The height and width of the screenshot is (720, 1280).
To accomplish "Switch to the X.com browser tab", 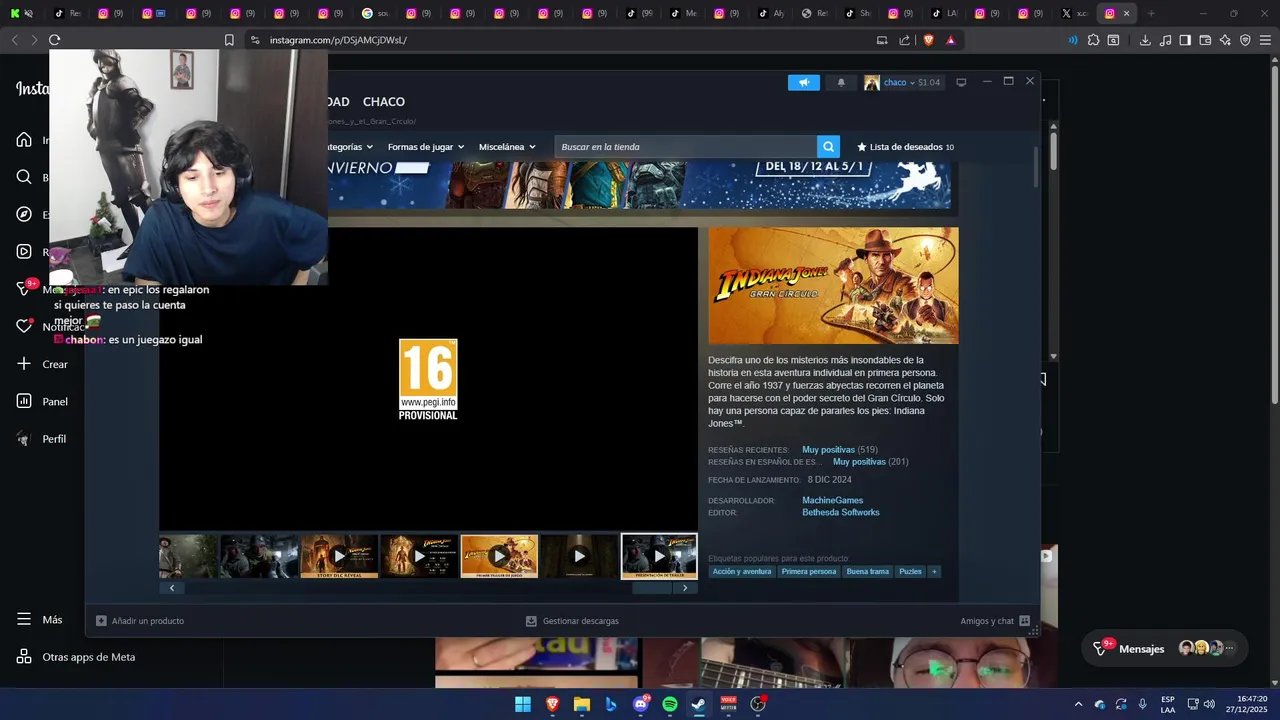I will click(1075, 14).
